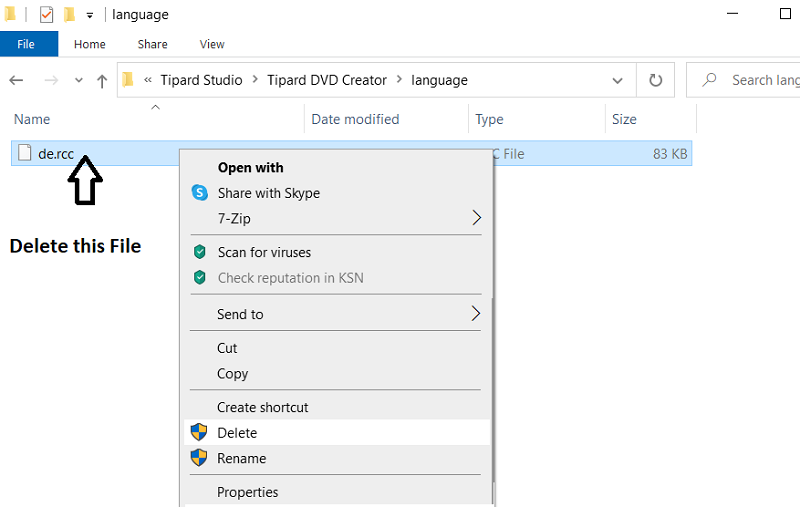Click the Back arrow navigation button
Image resolution: width=800 pixels, height=507 pixels.
coord(17,81)
